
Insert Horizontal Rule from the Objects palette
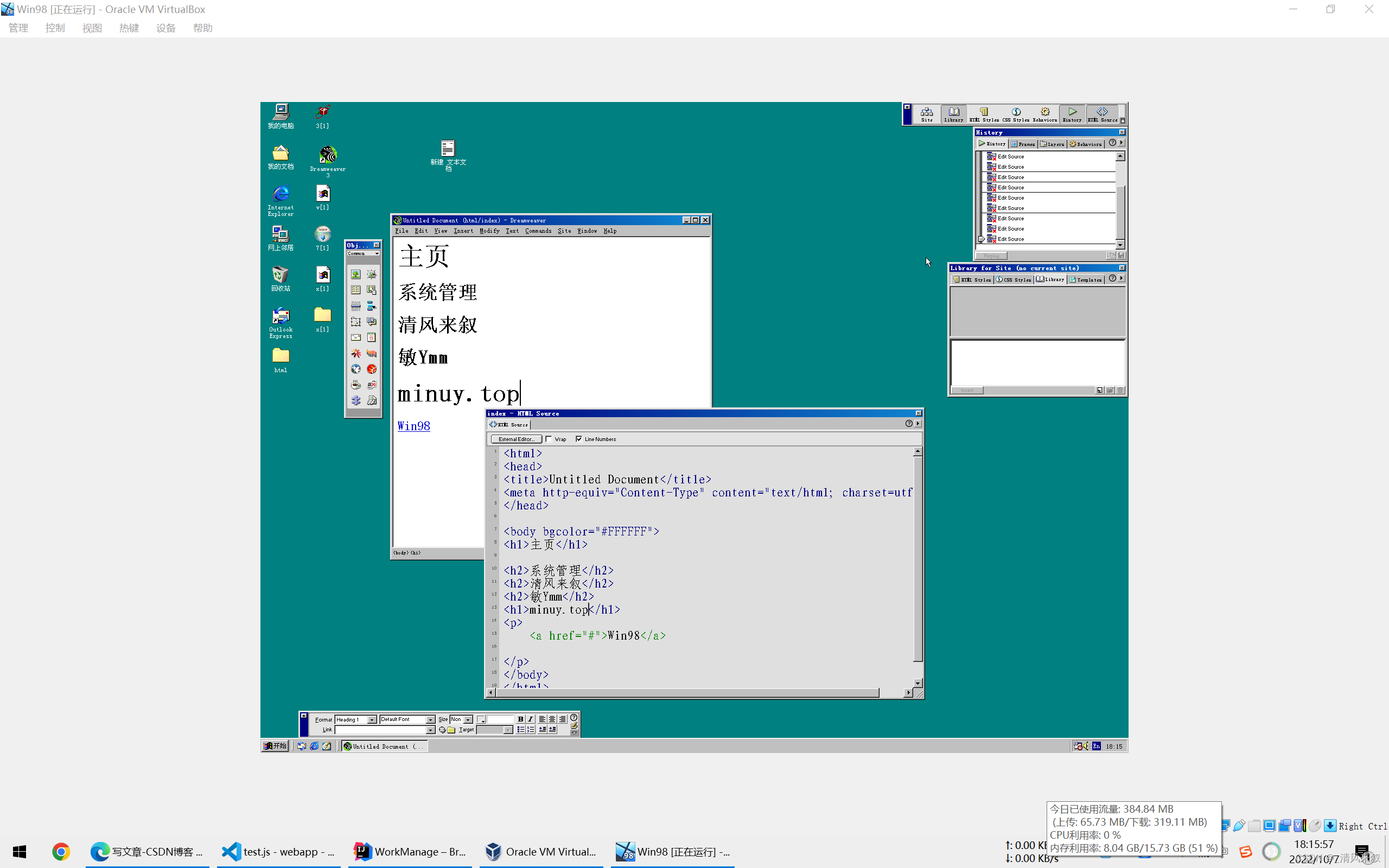356,306
